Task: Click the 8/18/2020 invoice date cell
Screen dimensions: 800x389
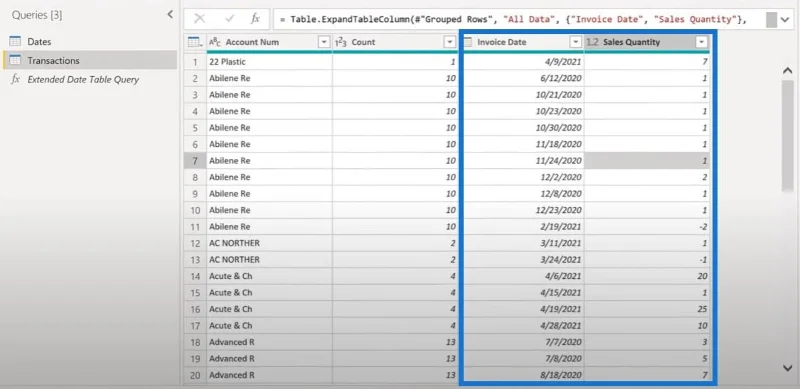Action: (523, 375)
